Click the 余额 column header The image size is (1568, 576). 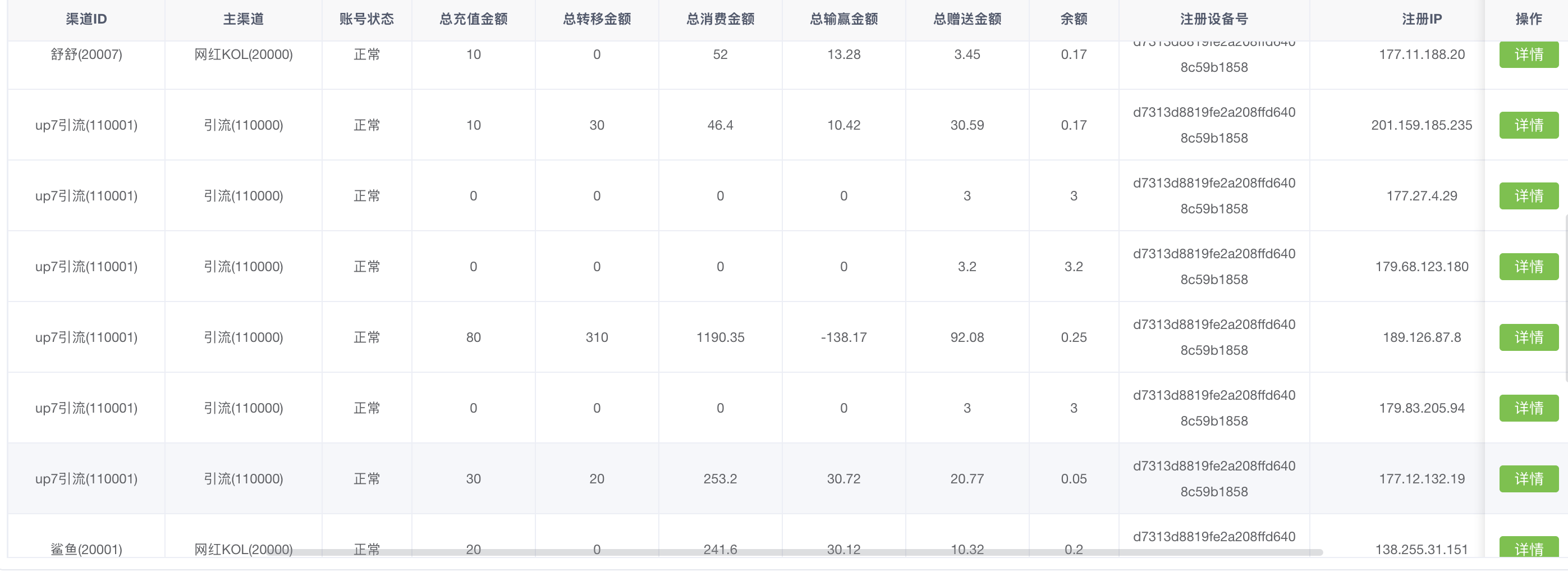tap(1074, 19)
